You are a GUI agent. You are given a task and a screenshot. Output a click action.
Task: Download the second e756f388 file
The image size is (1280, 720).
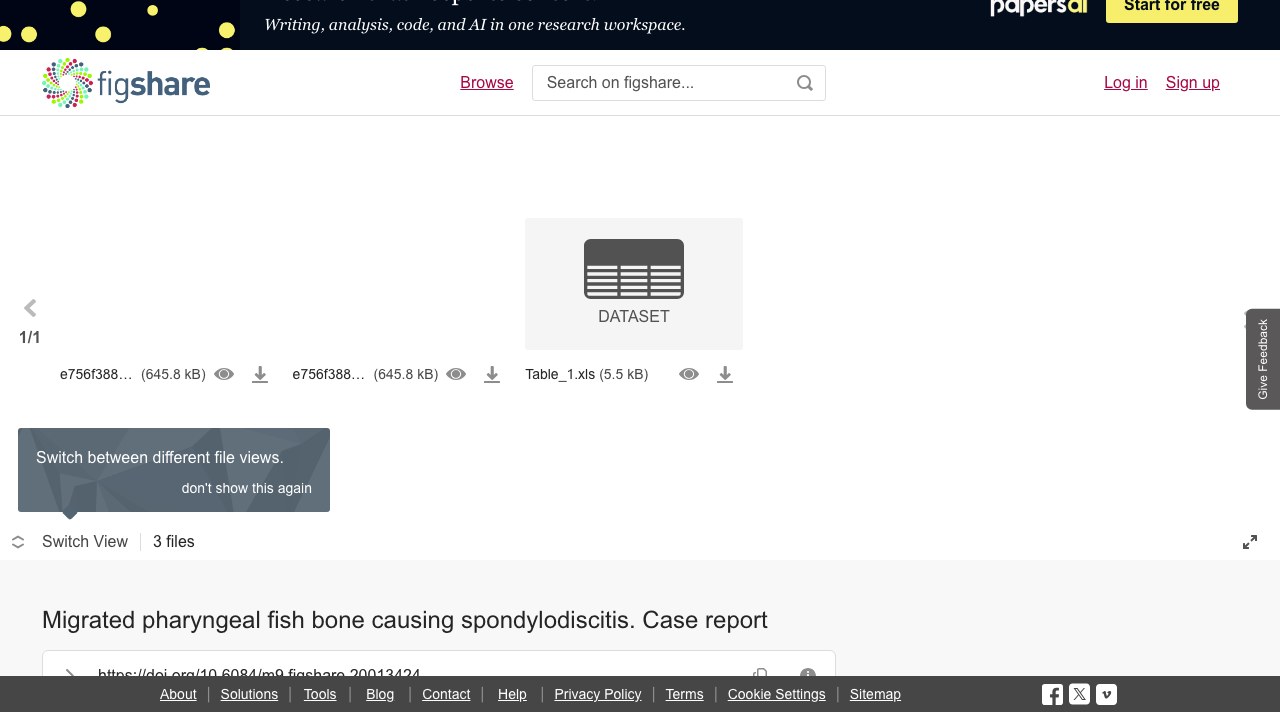tap(492, 374)
